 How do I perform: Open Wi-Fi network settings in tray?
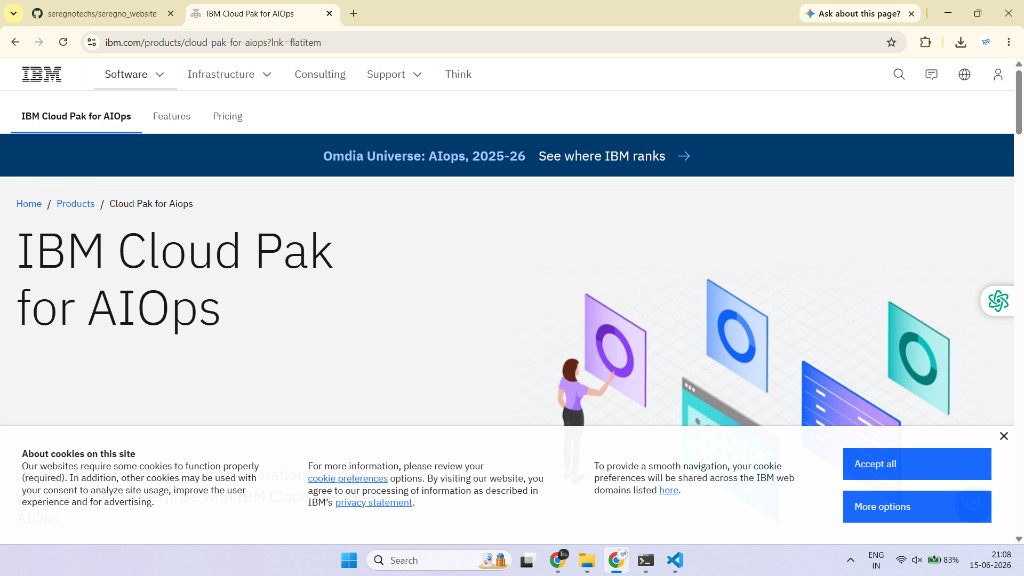(901, 560)
